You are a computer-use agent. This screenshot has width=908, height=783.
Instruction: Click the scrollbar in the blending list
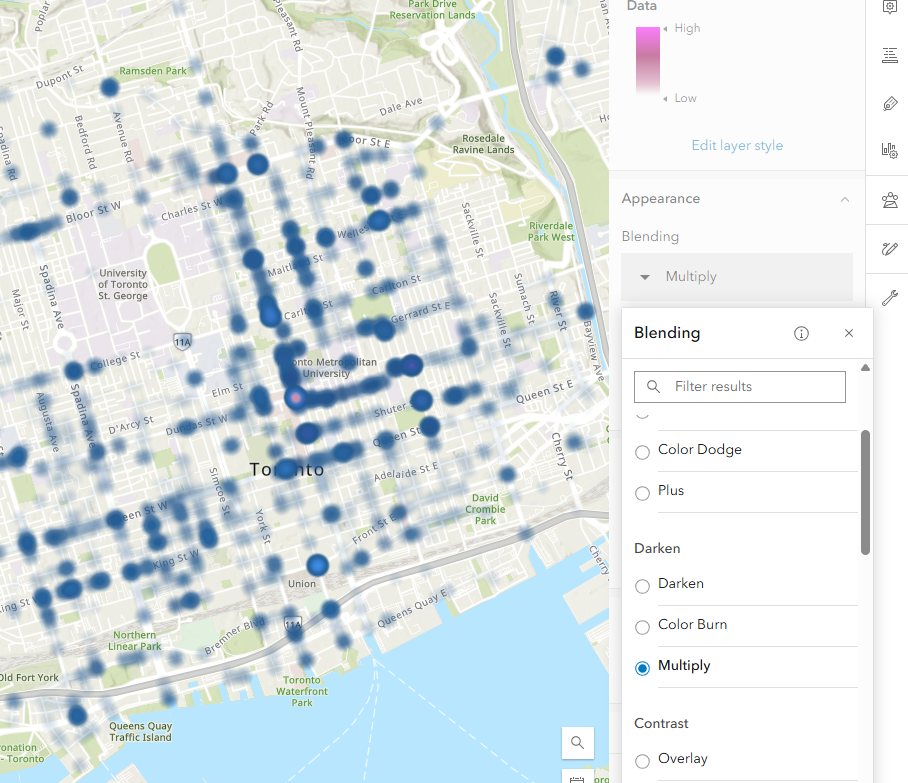click(x=864, y=490)
